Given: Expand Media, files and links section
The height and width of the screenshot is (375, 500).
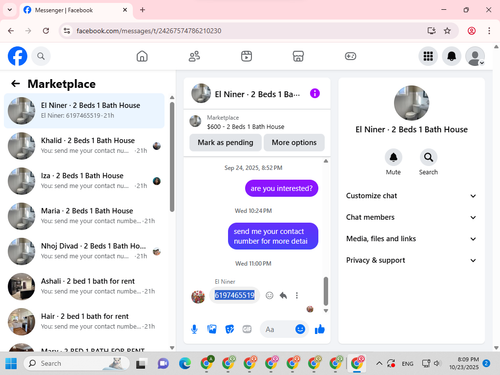Looking at the screenshot, I should [x=411, y=239].
